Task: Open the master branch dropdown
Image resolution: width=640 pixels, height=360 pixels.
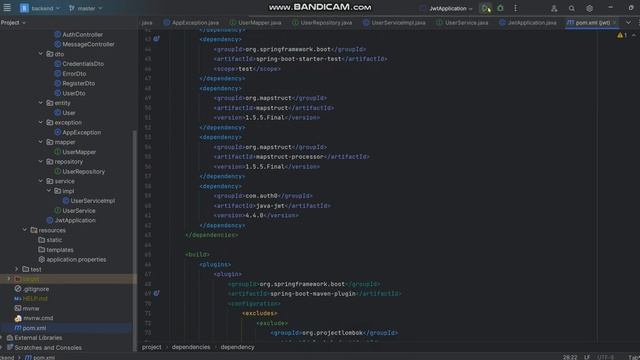Action: pos(85,8)
